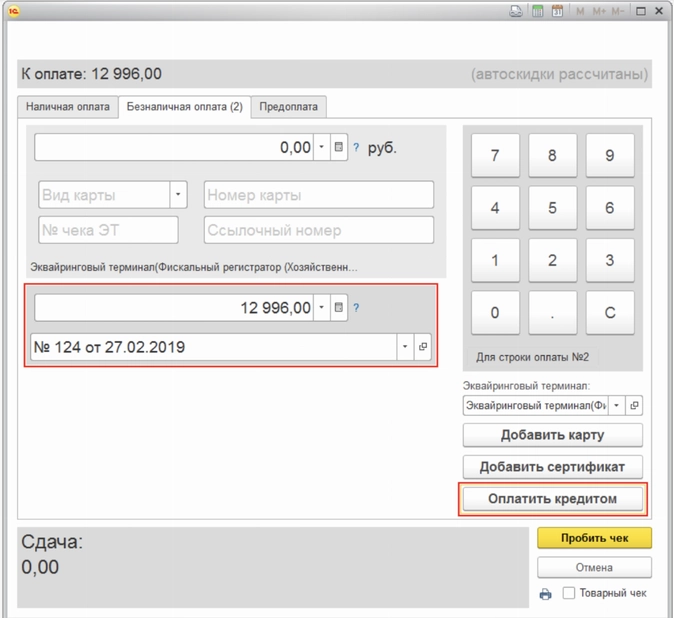The width and height of the screenshot is (674, 618).
Task: Click the Сдача: label
Action: pyautogui.click(x=52, y=542)
